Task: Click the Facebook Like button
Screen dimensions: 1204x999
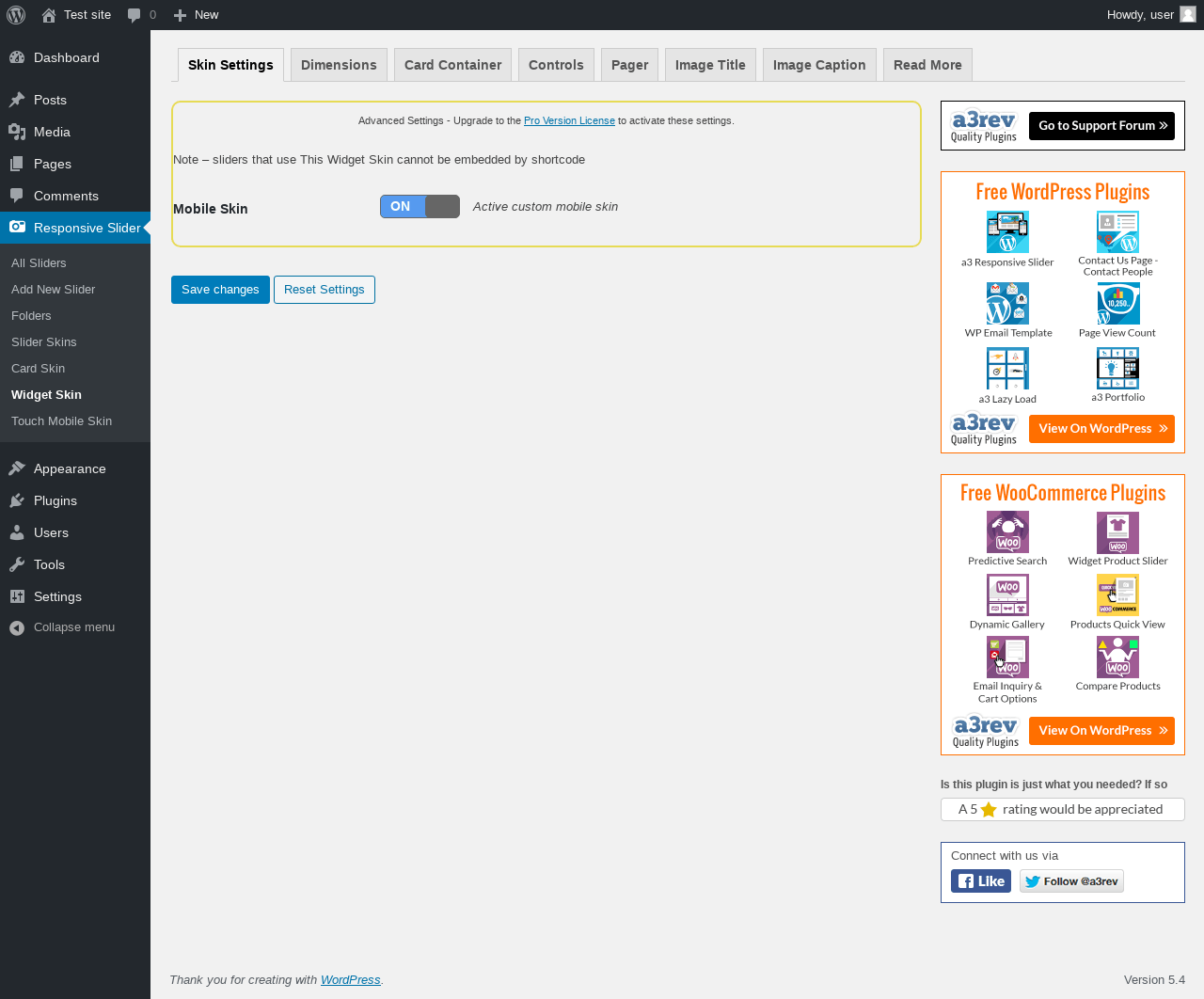Action: pyautogui.click(x=981, y=881)
